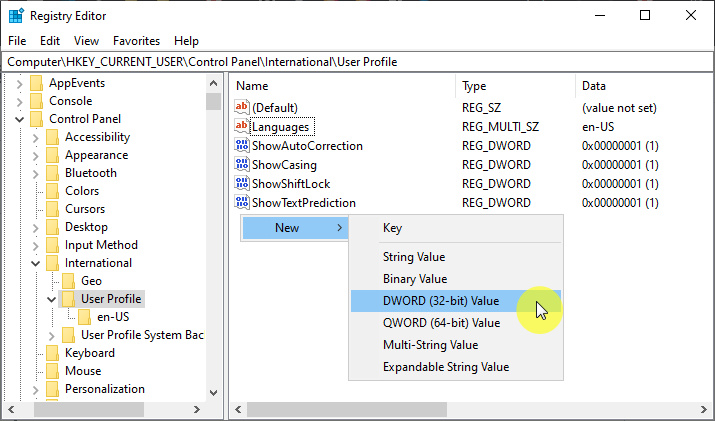The height and width of the screenshot is (421, 715).
Task: Choose DWORD (32-bit) Value from submenu
Action: (440, 301)
